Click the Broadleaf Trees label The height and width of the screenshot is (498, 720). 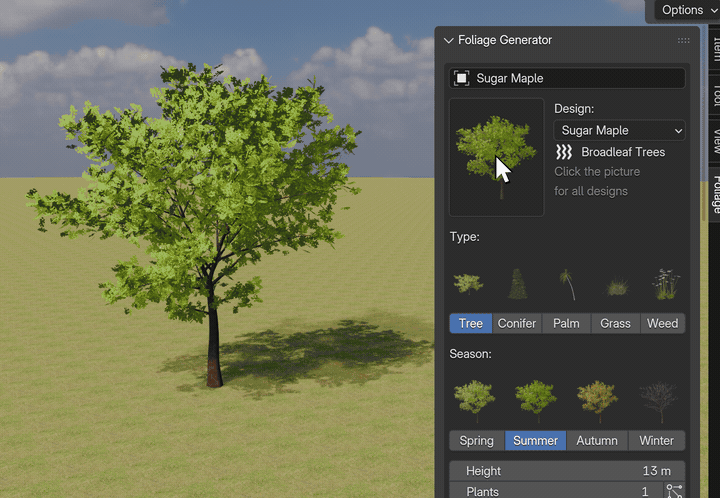click(623, 152)
